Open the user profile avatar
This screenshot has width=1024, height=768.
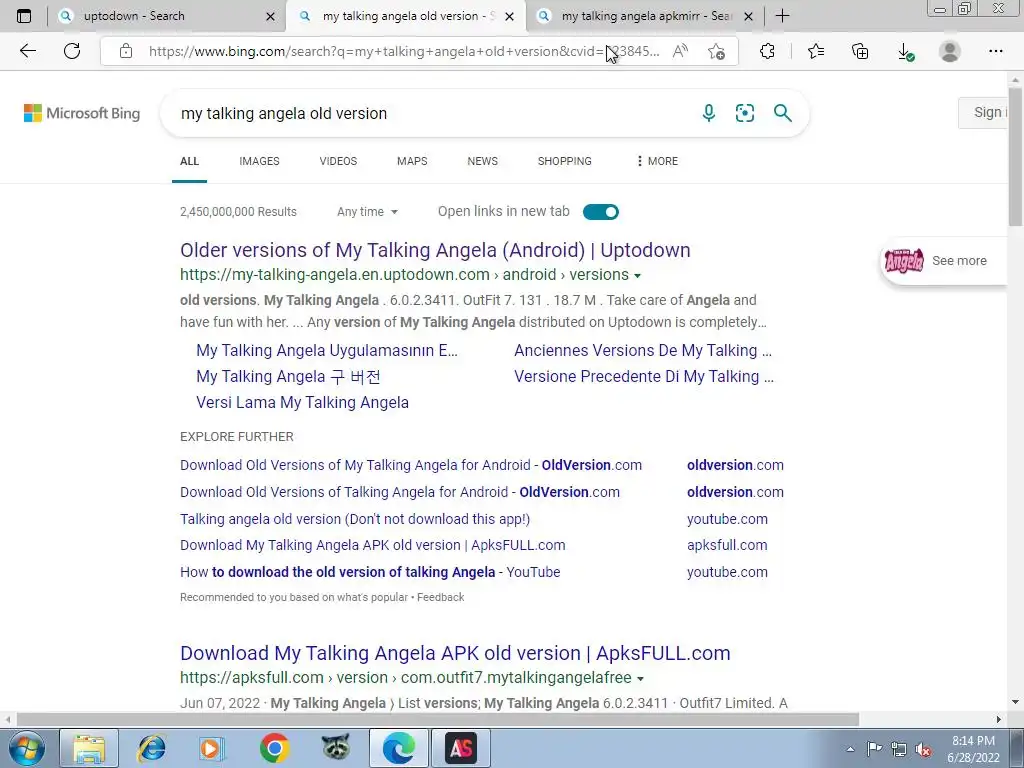(x=949, y=51)
